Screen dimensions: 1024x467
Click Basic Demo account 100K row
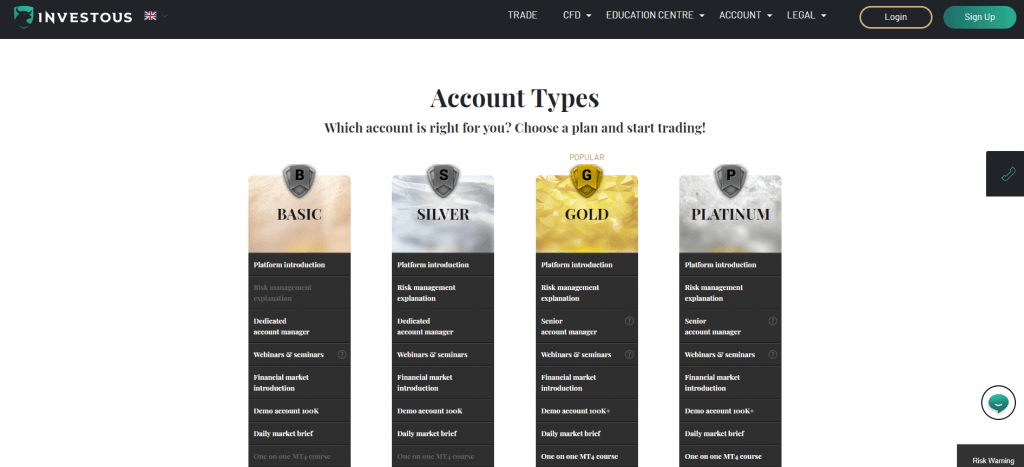(299, 411)
